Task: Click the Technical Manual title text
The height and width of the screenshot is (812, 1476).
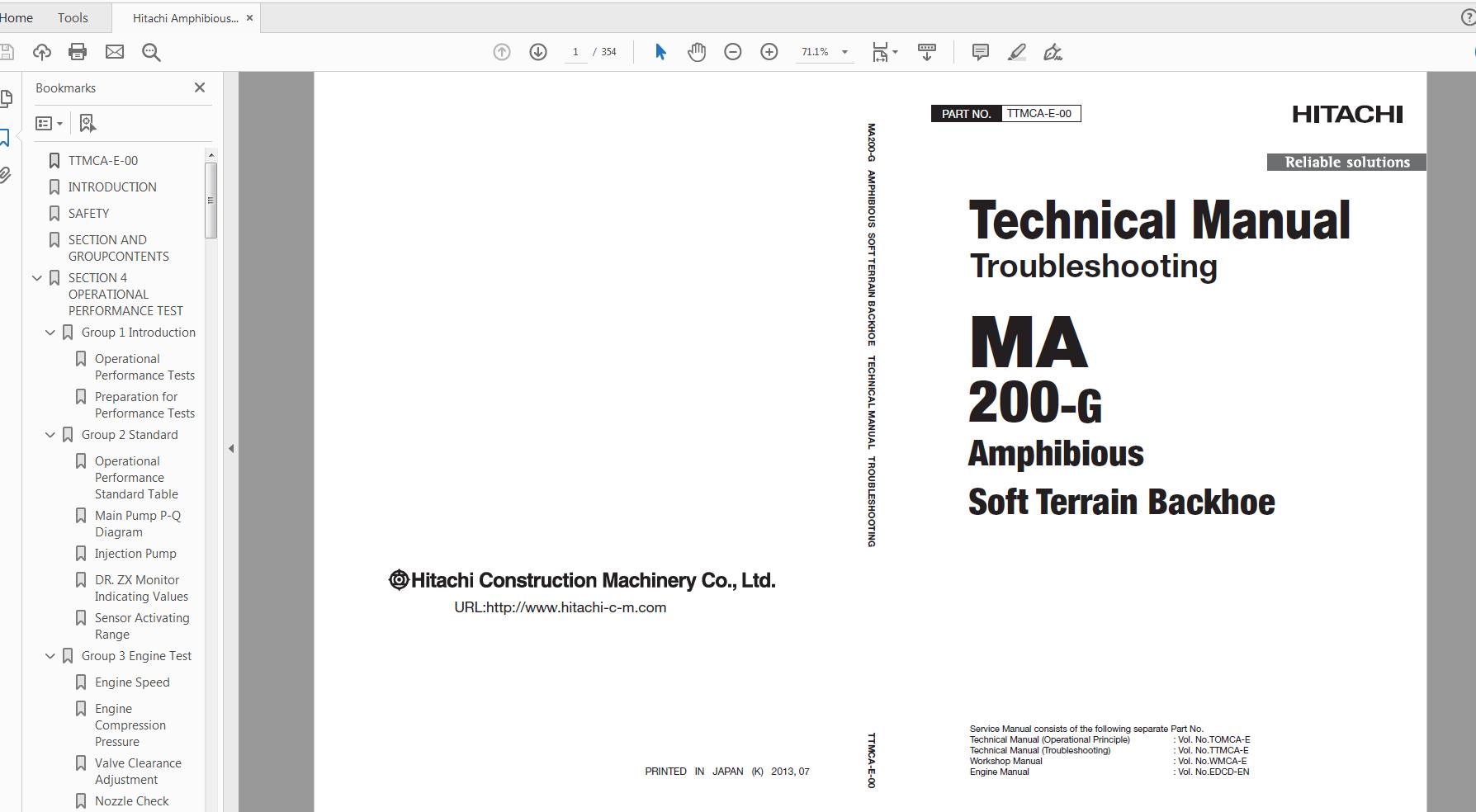Action: 1160,220
